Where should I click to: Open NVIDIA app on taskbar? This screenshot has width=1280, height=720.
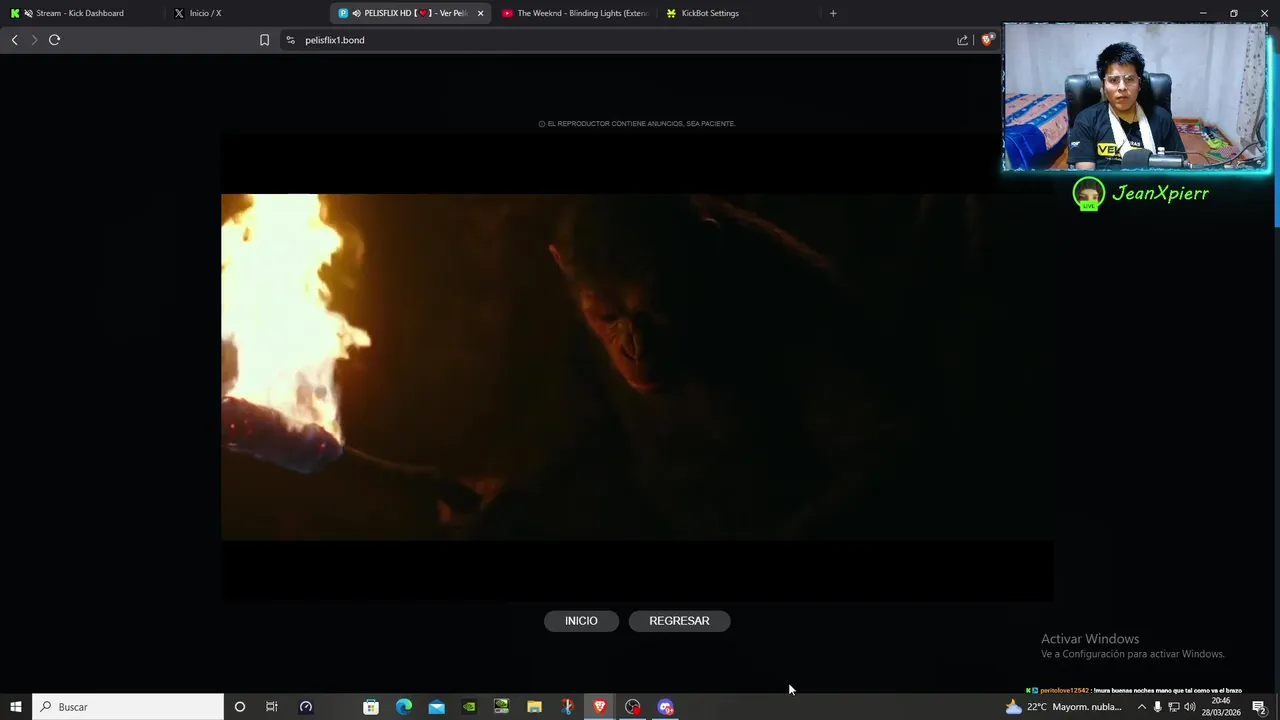coord(469,707)
